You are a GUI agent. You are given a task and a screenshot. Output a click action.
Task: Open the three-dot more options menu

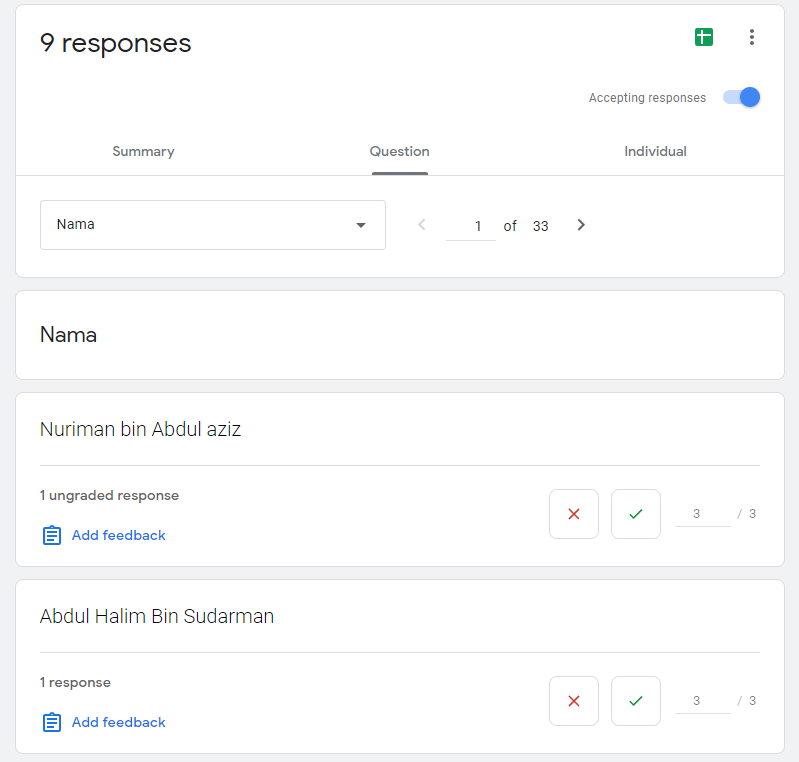click(x=752, y=37)
